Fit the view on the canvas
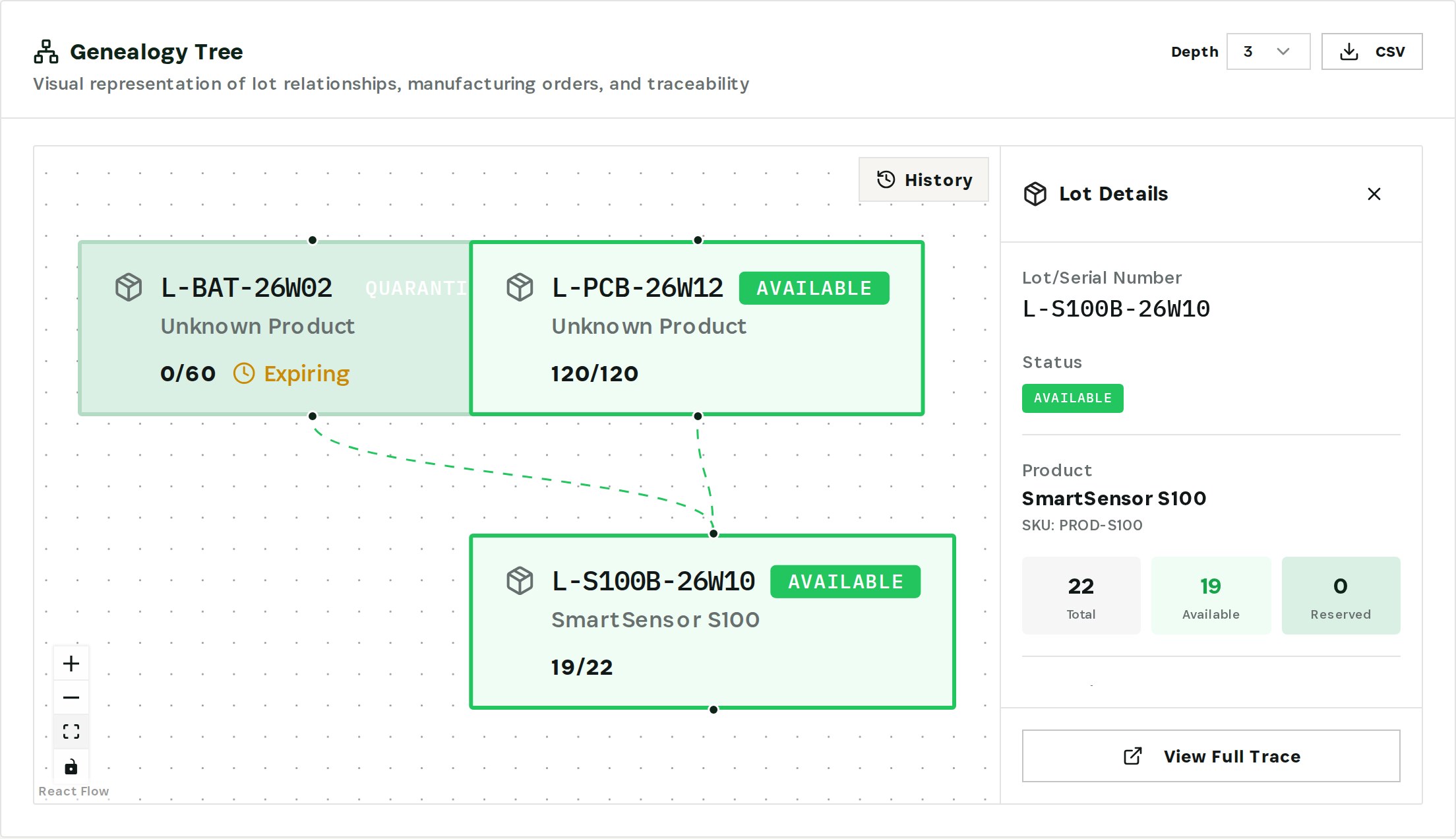This screenshot has height=839, width=1456. [71, 732]
